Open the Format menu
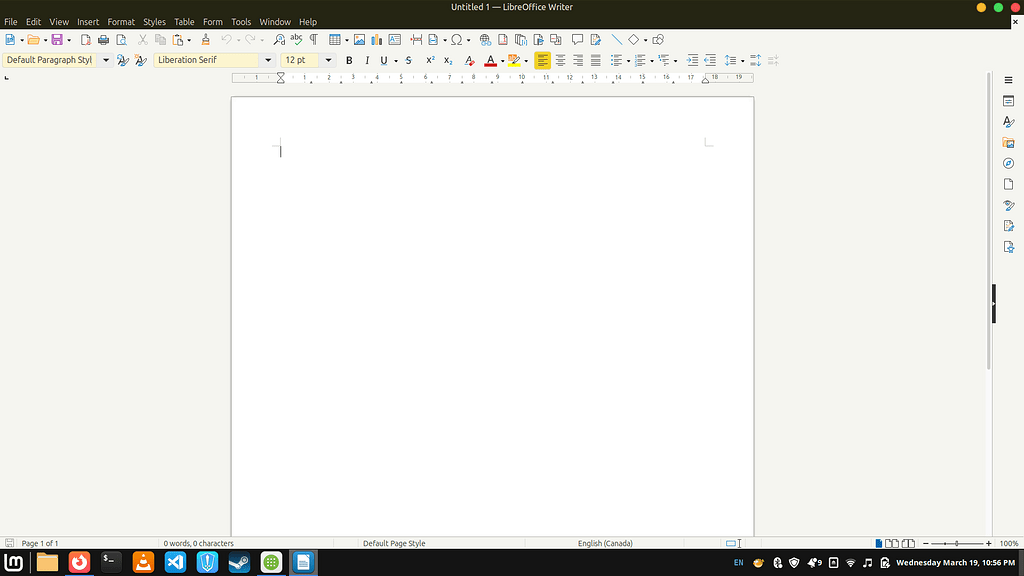 click(121, 21)
